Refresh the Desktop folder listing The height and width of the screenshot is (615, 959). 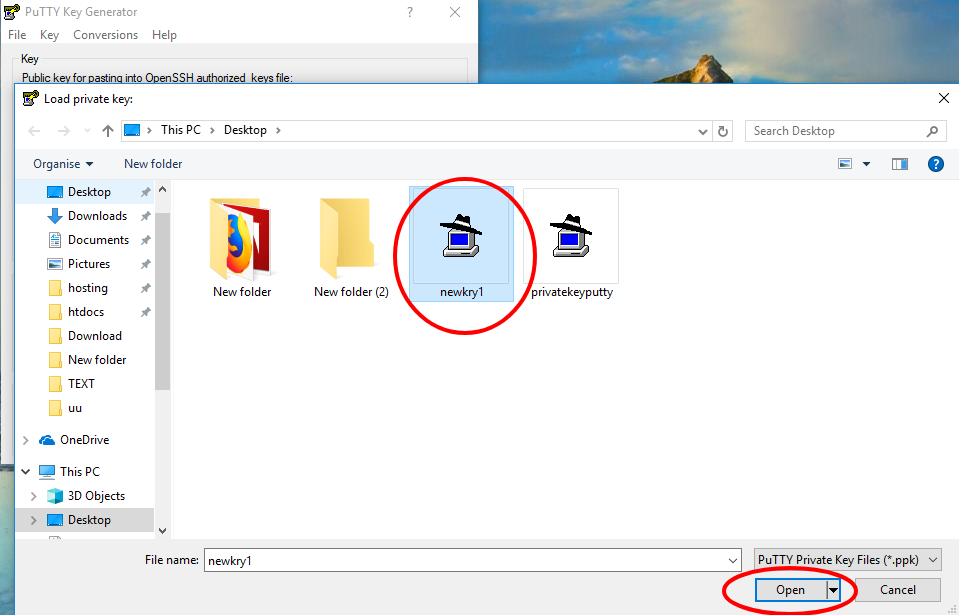tap(723, 131)
